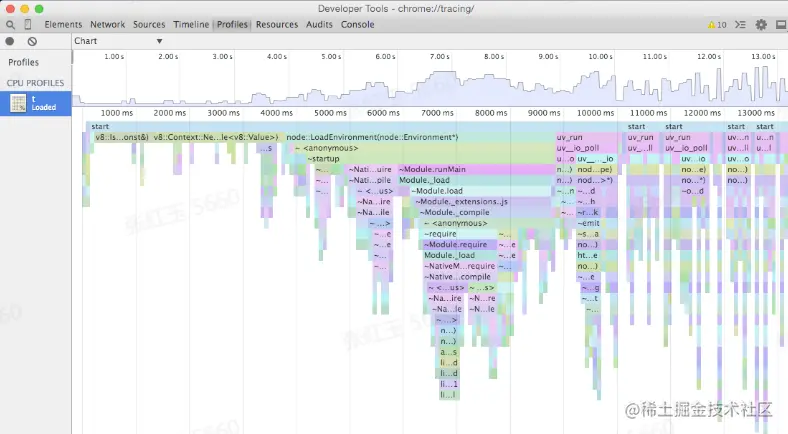Start recording with the record icon
Viewport: 788px width, 434px height.
[x=10, y=41]
